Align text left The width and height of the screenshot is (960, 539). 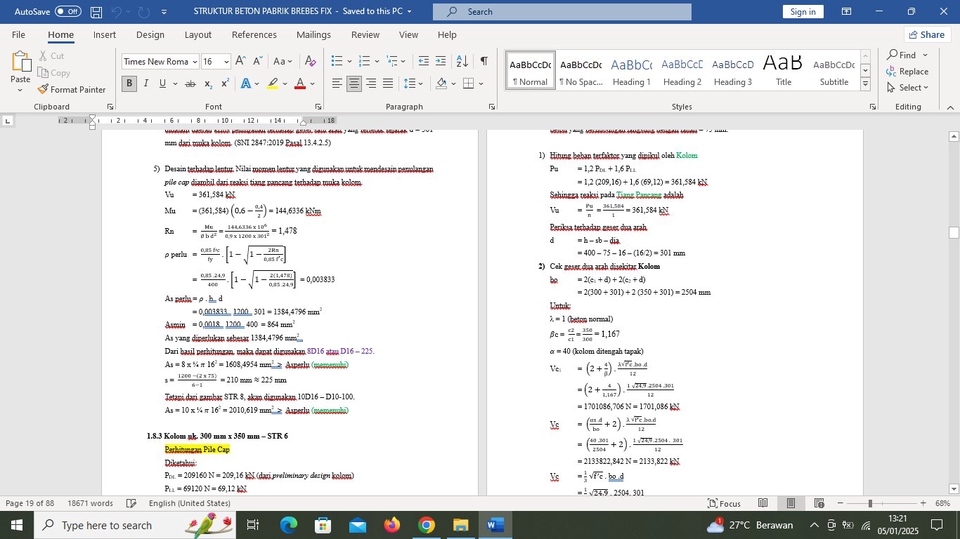(337, 83)
